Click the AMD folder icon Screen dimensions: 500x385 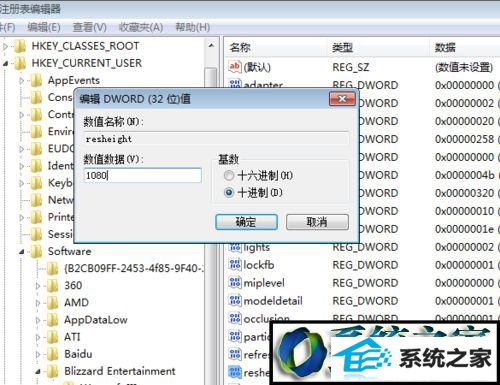(52, 302)
